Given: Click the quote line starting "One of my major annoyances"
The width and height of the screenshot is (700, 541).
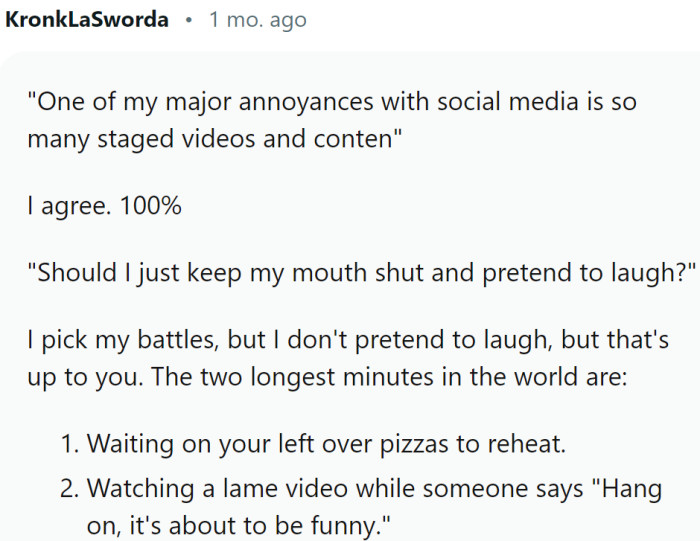Looking at the screenshot, I should point(332,102).
